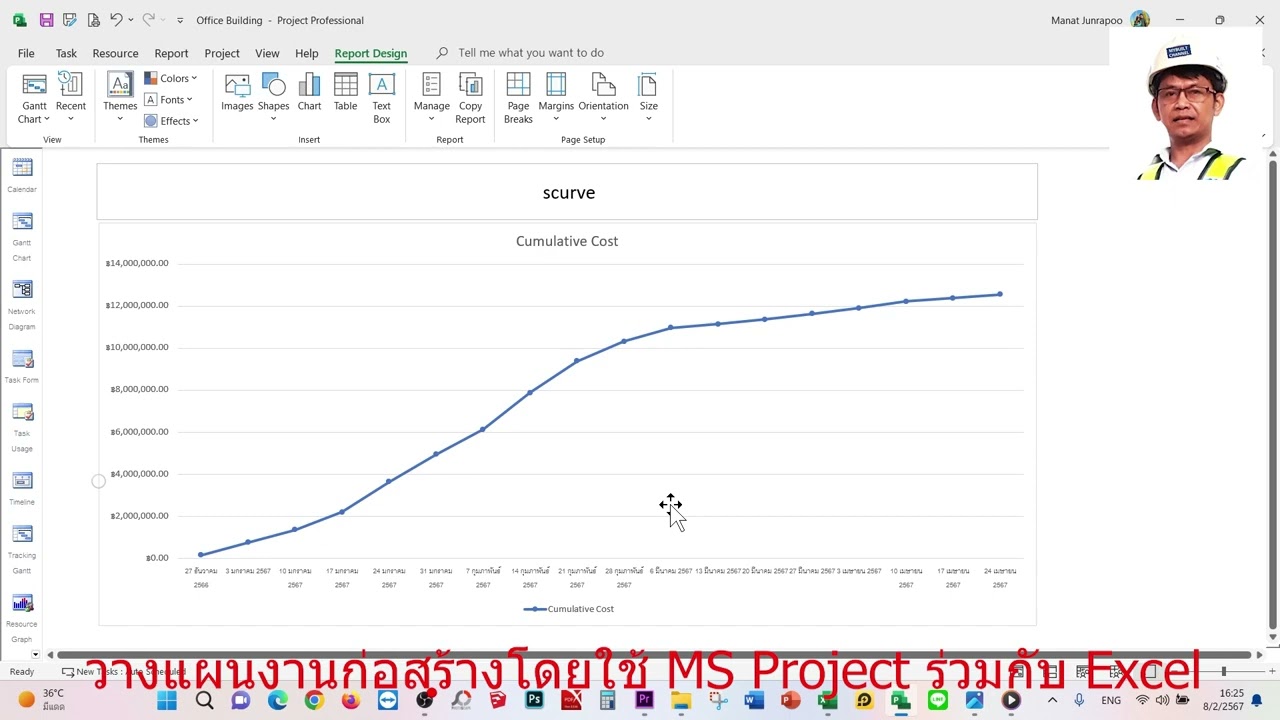The image size is (1280, 720).
Task: Click Copy Report
Action: pyautogui.click(x=470, y=98)
